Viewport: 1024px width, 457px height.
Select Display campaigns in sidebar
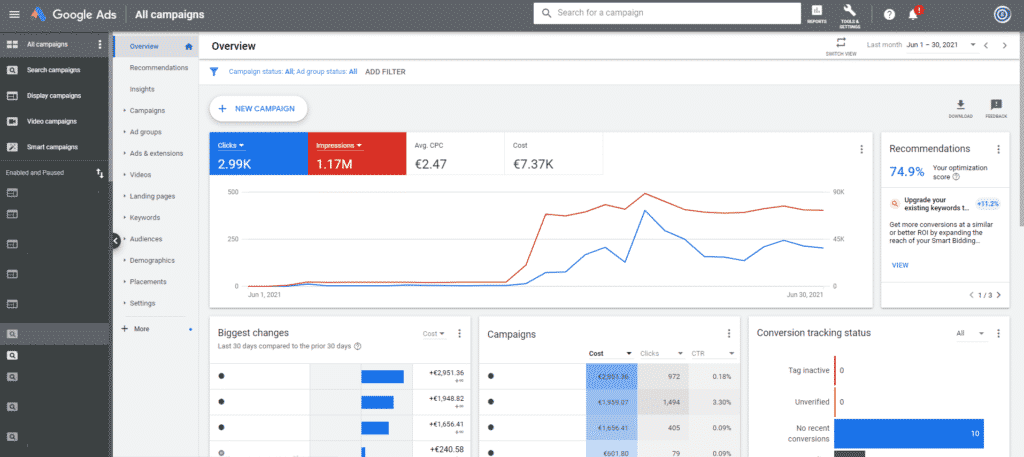54,95
